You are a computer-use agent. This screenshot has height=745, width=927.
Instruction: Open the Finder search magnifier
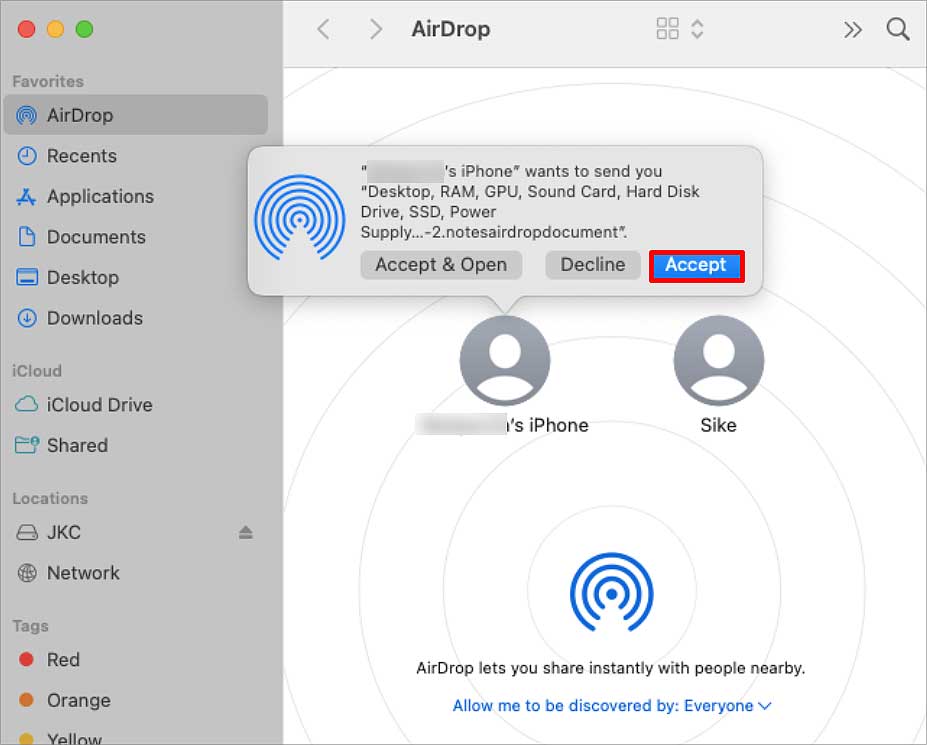point(897,29)
